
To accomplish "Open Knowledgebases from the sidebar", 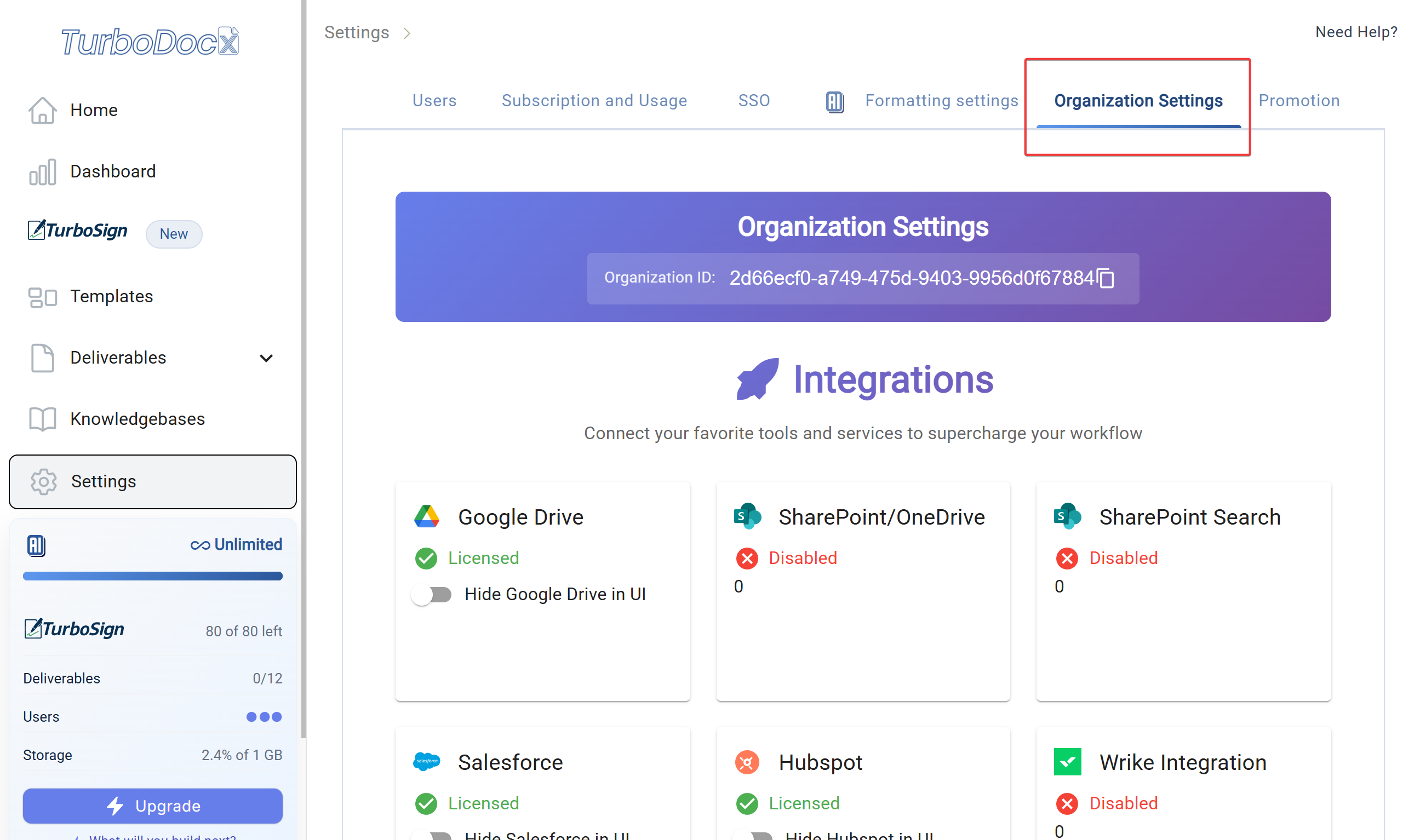I will pos(138,419).
